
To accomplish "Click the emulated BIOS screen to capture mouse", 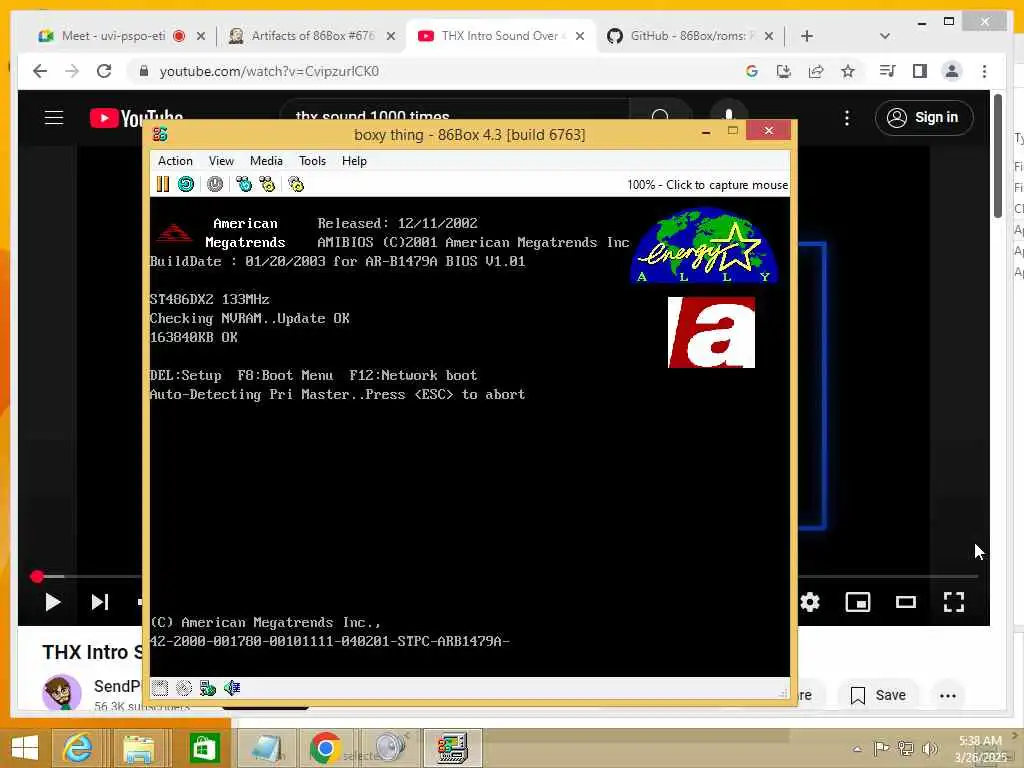I will point(470,436).
